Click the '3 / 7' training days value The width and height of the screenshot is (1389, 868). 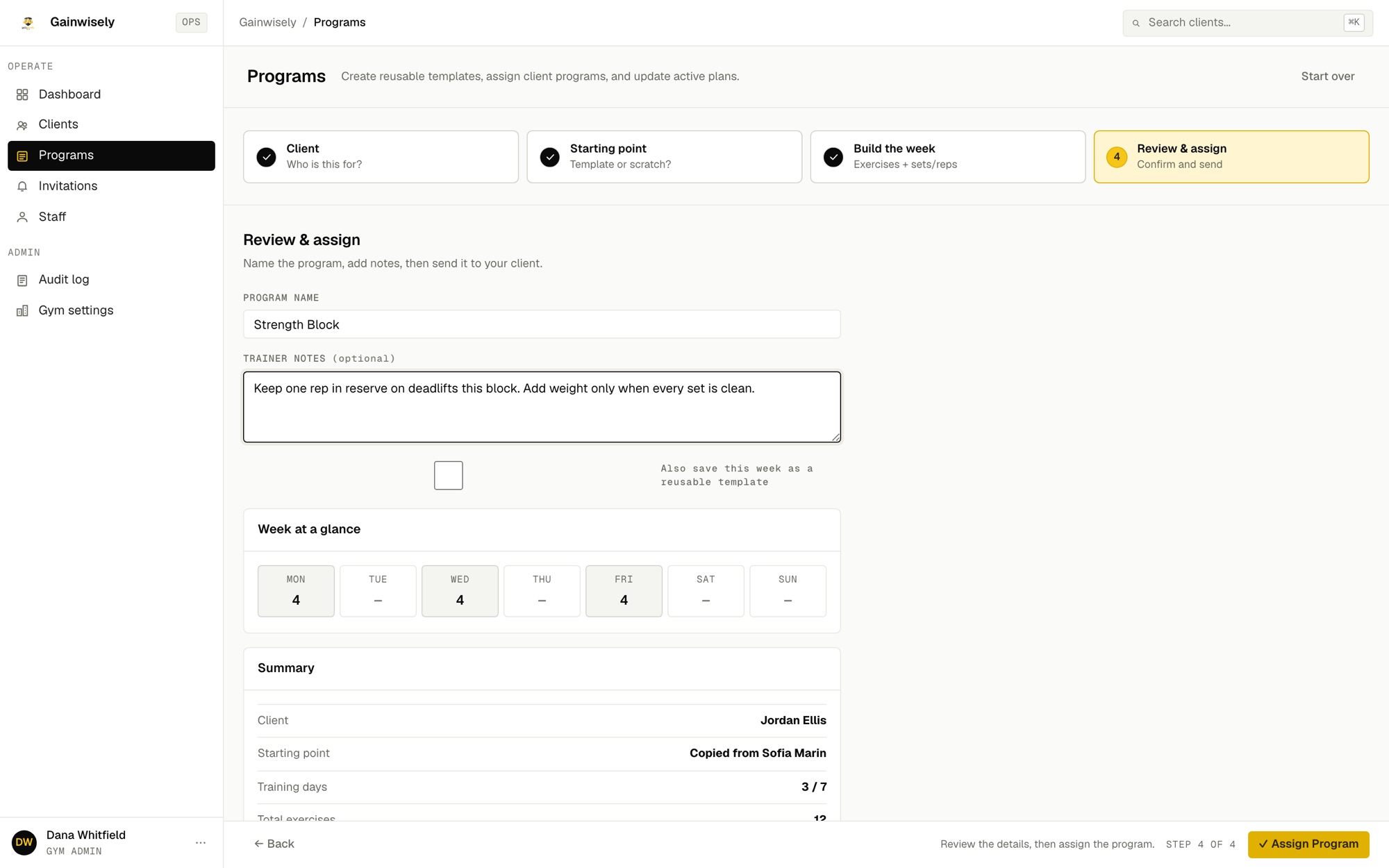[x=814, y=787]
